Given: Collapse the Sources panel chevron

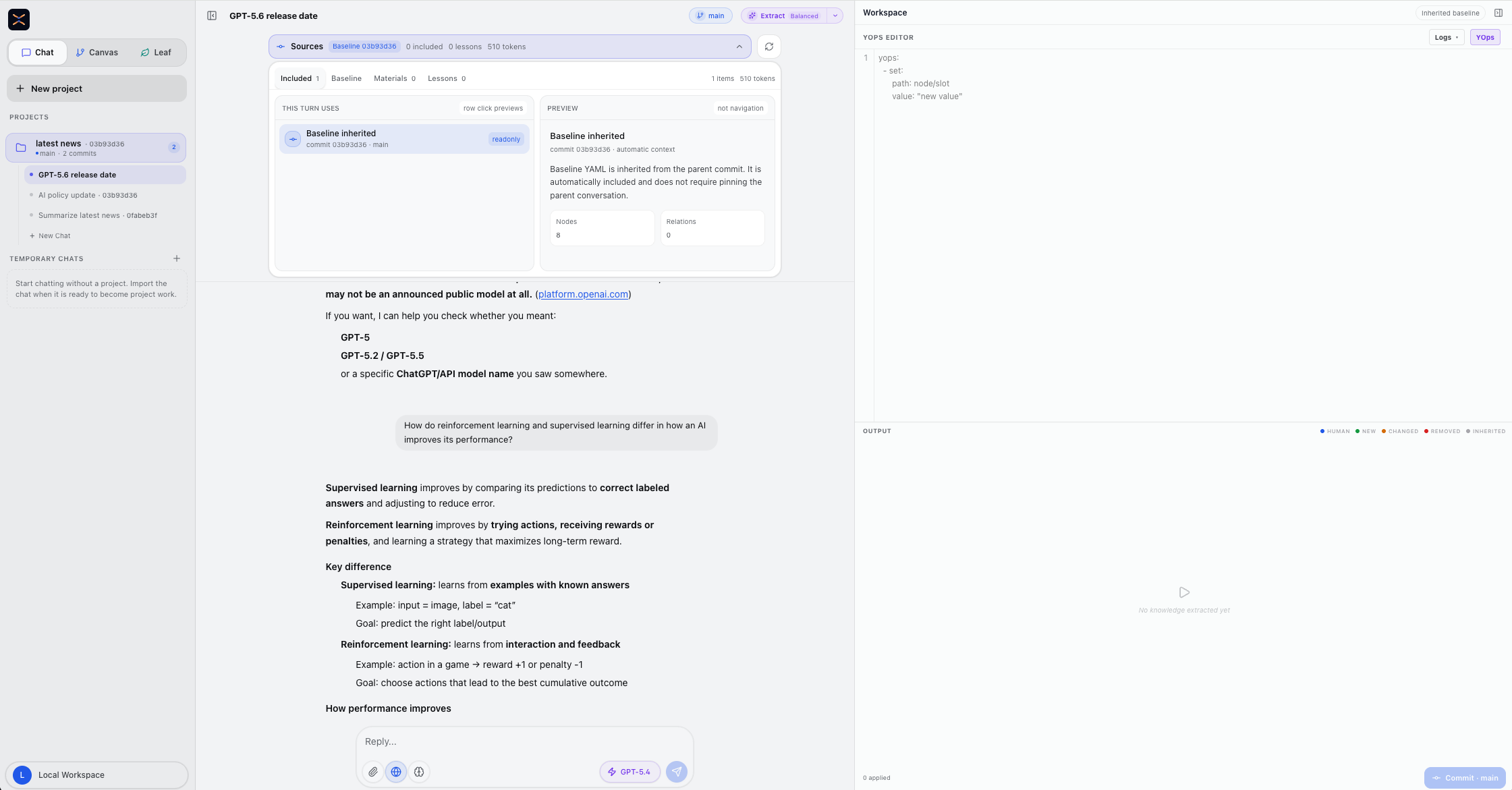Looking at the screenshot, I should 739,47.
